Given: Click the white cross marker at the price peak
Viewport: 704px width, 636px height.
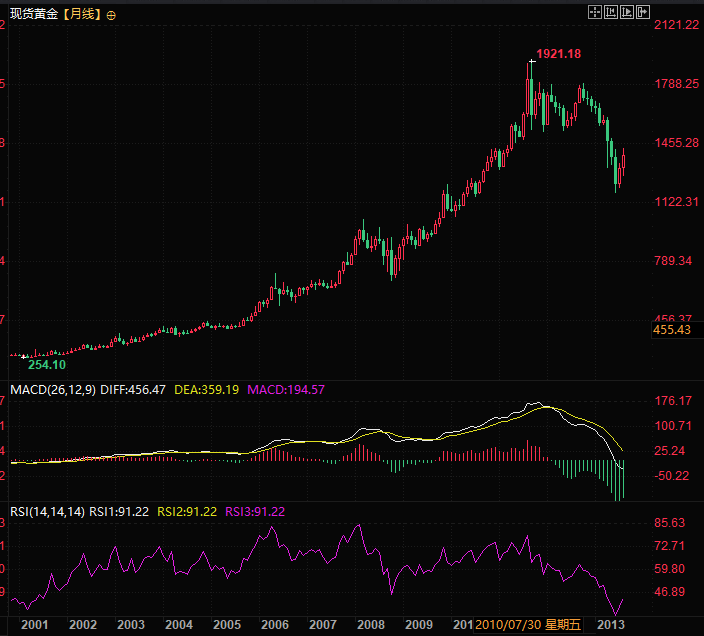Looking at the screenshot, I should pyautogui.click(x=532, y=62).
